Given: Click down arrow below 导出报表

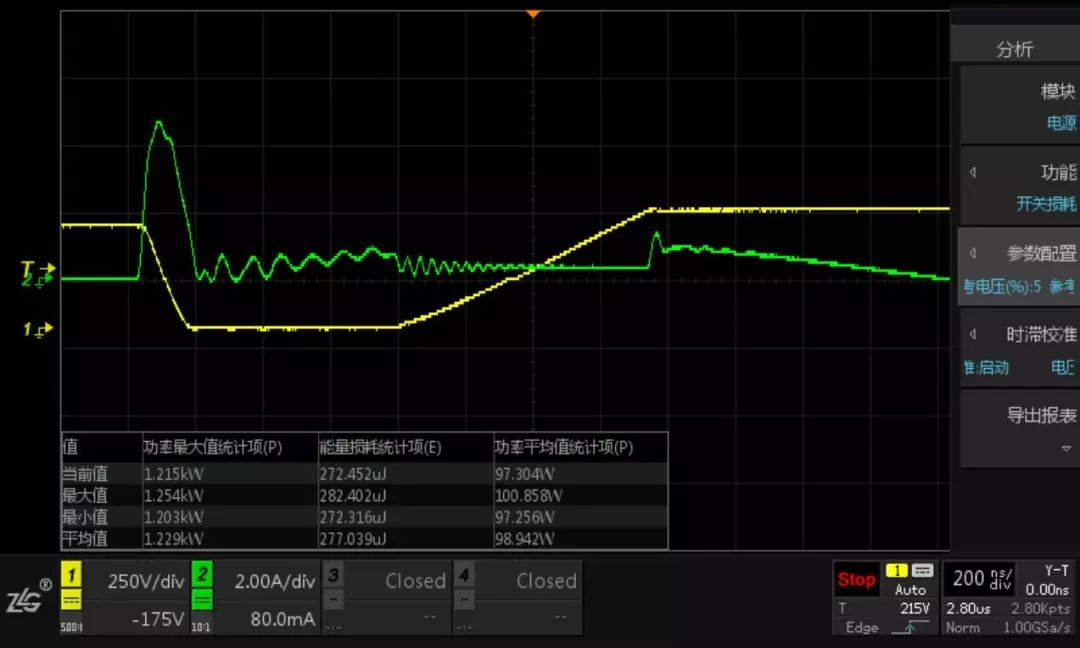Looking at the screenshot, I should click(x=1066, y=448).
